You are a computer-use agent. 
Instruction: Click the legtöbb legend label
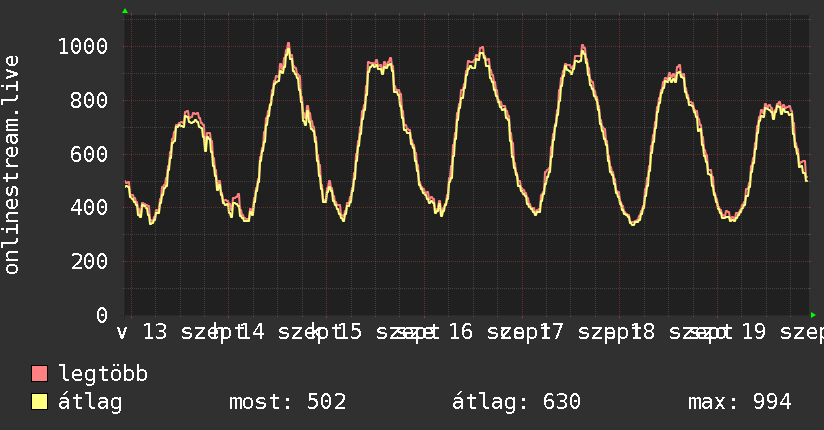pyautogui.click(x=103, y=374)
